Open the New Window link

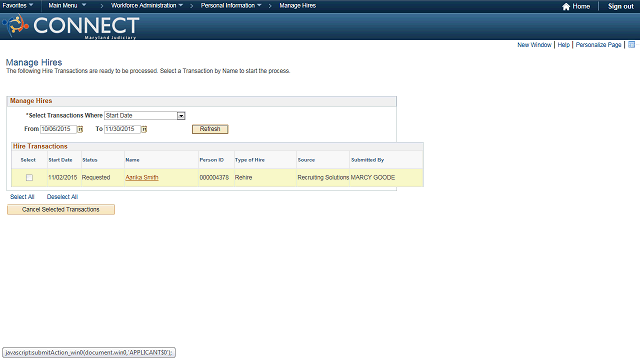(x=534, y=45)
